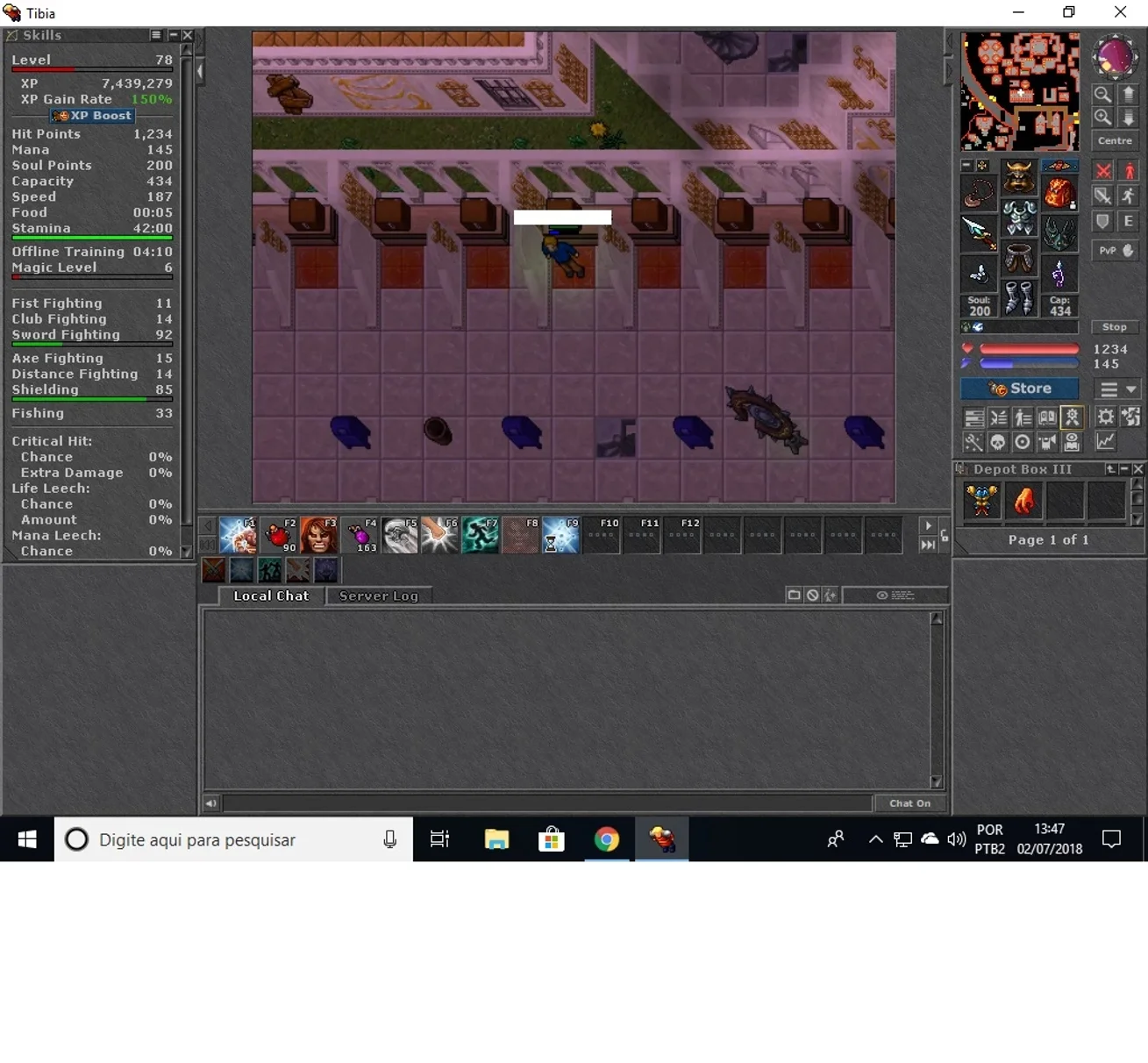Switch to Server Log tab

tap(379, 596)
